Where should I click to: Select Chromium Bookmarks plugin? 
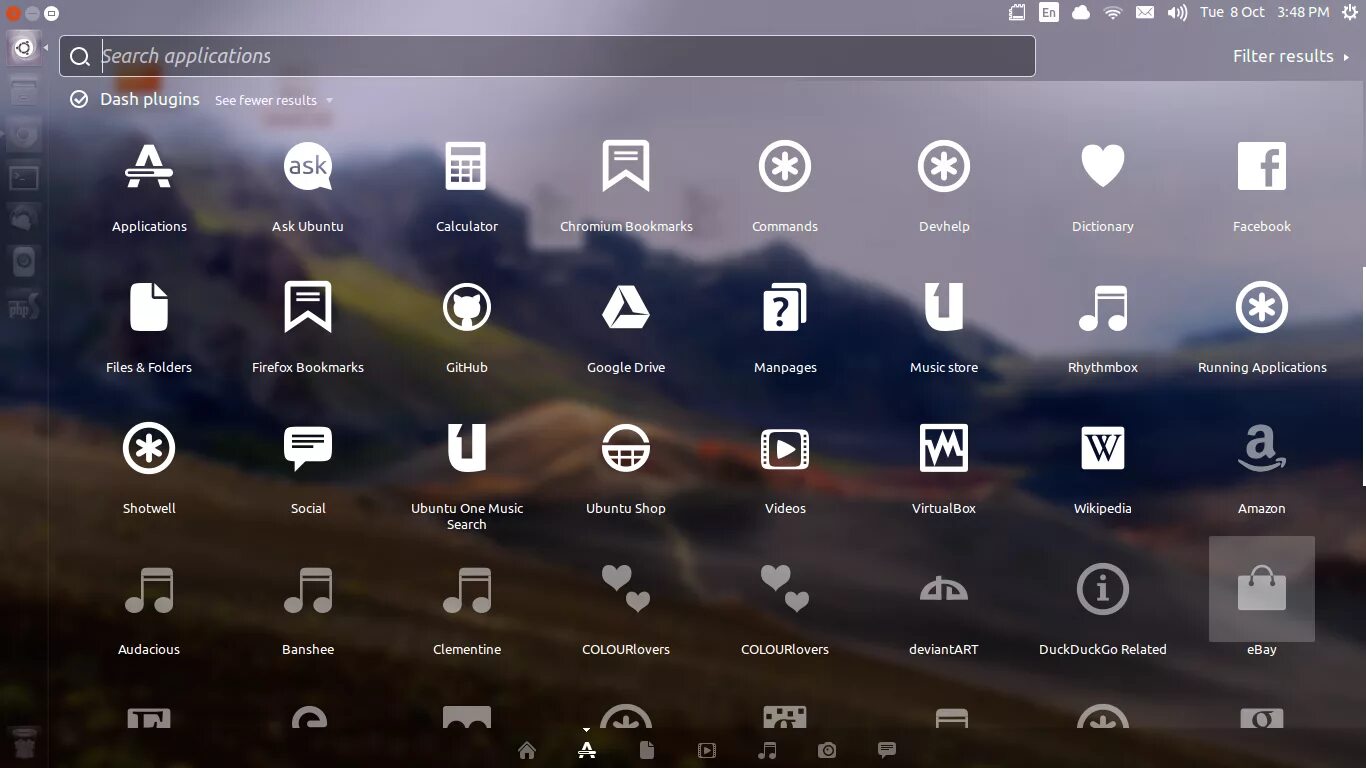626,166
